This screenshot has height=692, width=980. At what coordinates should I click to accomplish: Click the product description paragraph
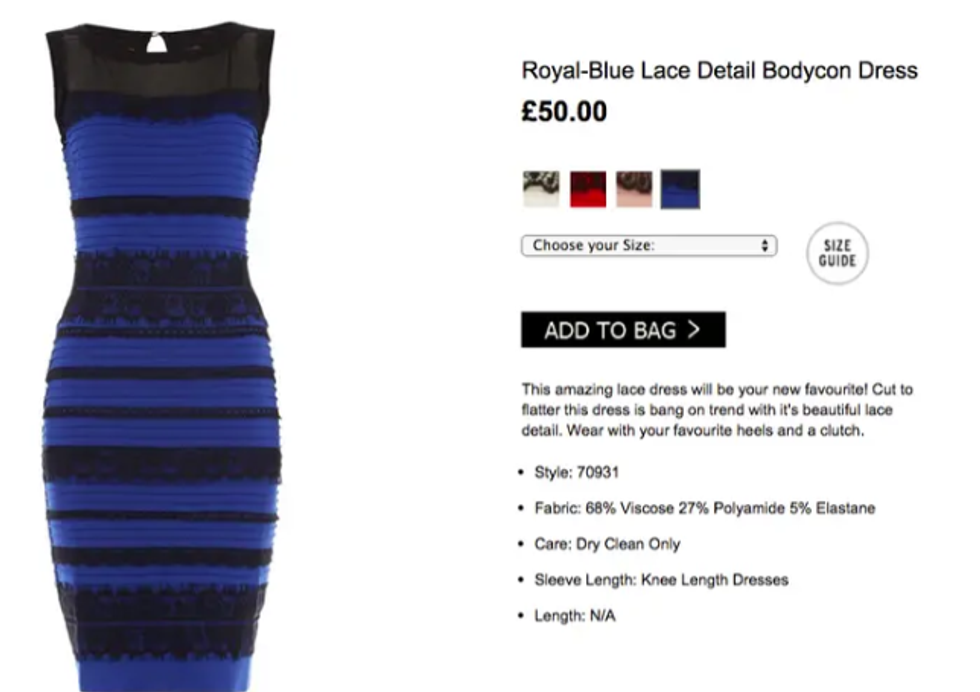click(718, 410)
